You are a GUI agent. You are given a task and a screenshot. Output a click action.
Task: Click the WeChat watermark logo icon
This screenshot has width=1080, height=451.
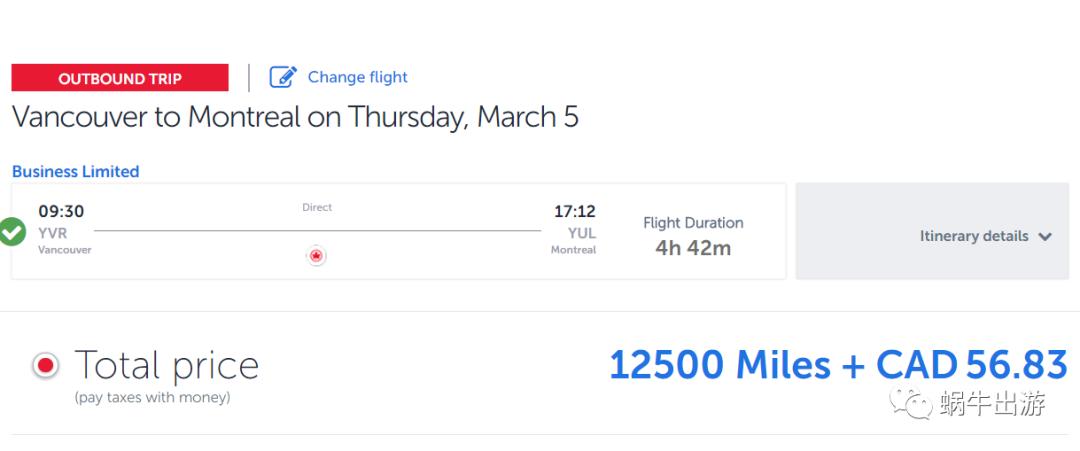pyautogui.click(x=912, y=404)
